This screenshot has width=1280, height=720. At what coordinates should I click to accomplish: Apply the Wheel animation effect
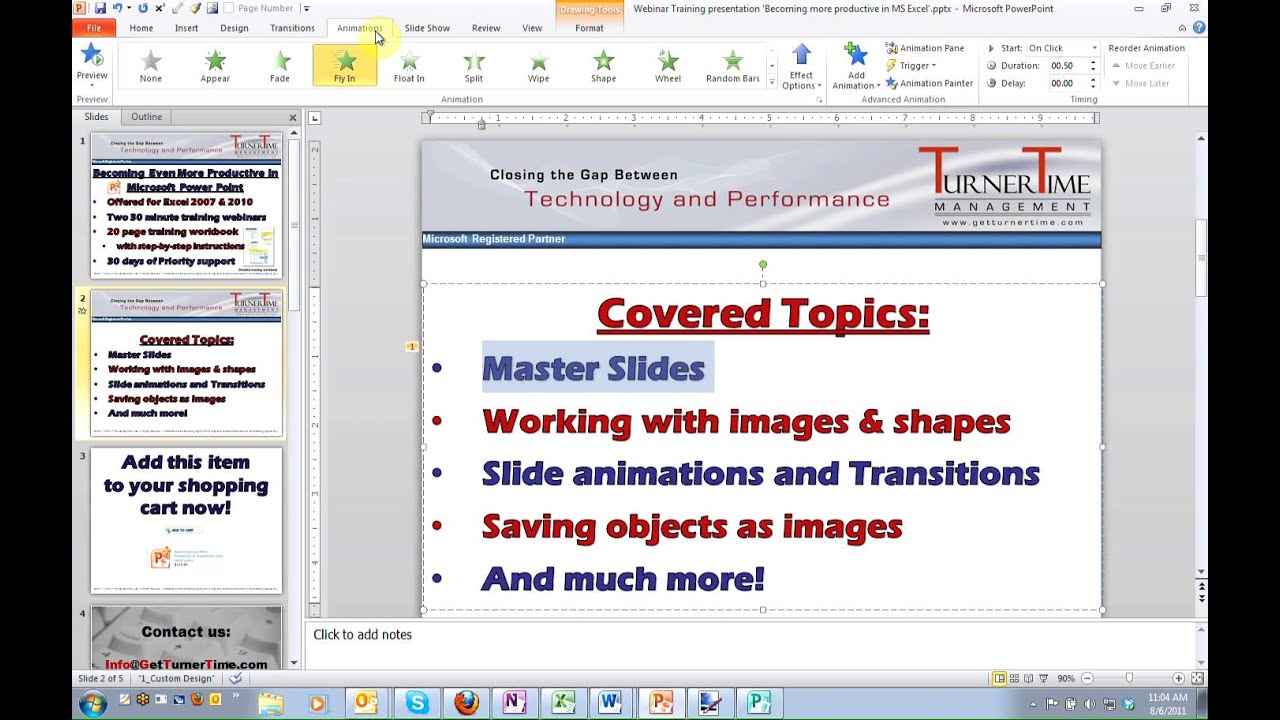[x=668, y=66]
